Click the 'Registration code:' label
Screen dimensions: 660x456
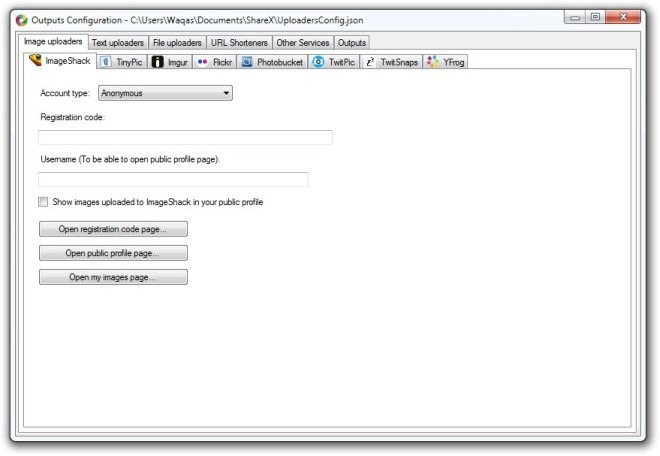[72, 117]
